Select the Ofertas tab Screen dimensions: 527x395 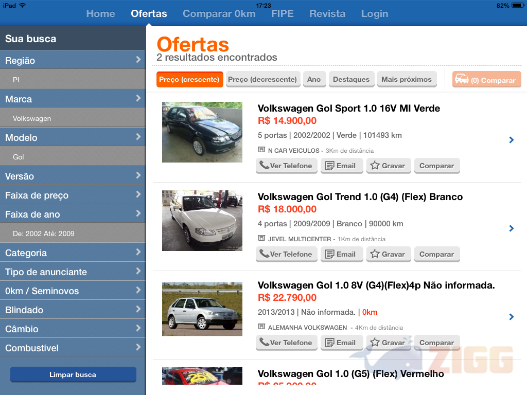tap(149, 14)
